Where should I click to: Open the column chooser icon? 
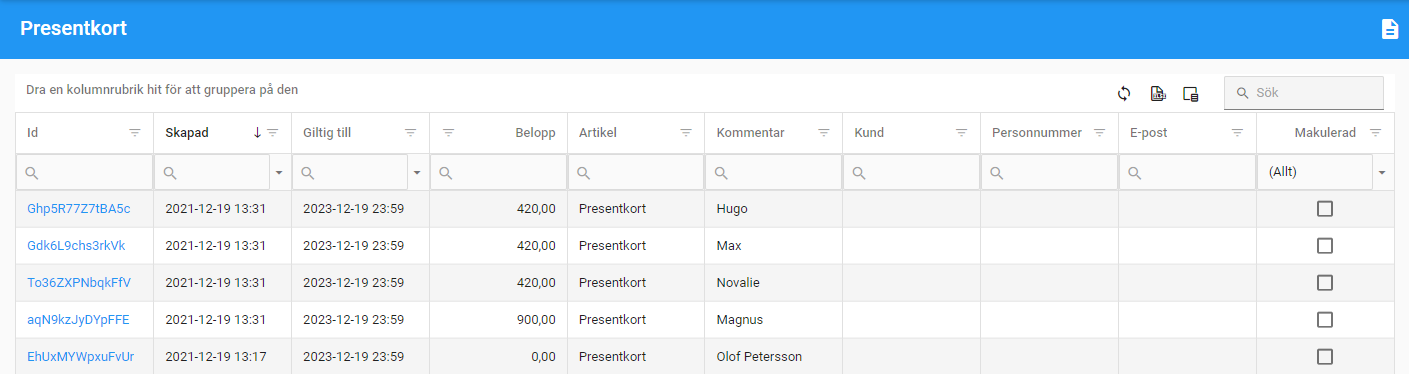coord(1191,93)
